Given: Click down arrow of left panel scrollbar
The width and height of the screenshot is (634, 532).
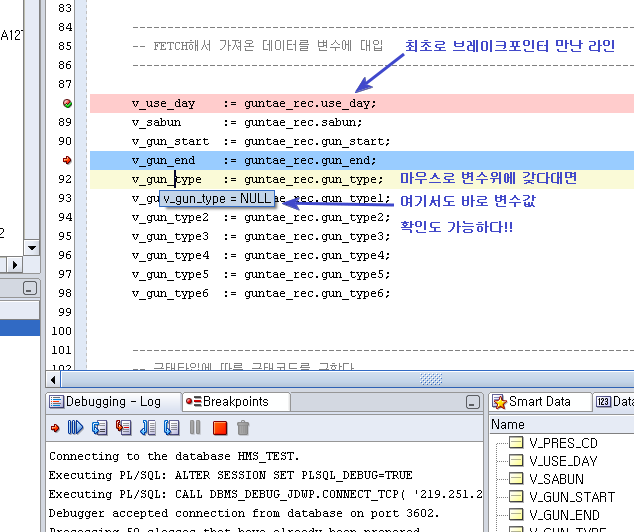Looking at the screenshot, I should tap(31, 246).
